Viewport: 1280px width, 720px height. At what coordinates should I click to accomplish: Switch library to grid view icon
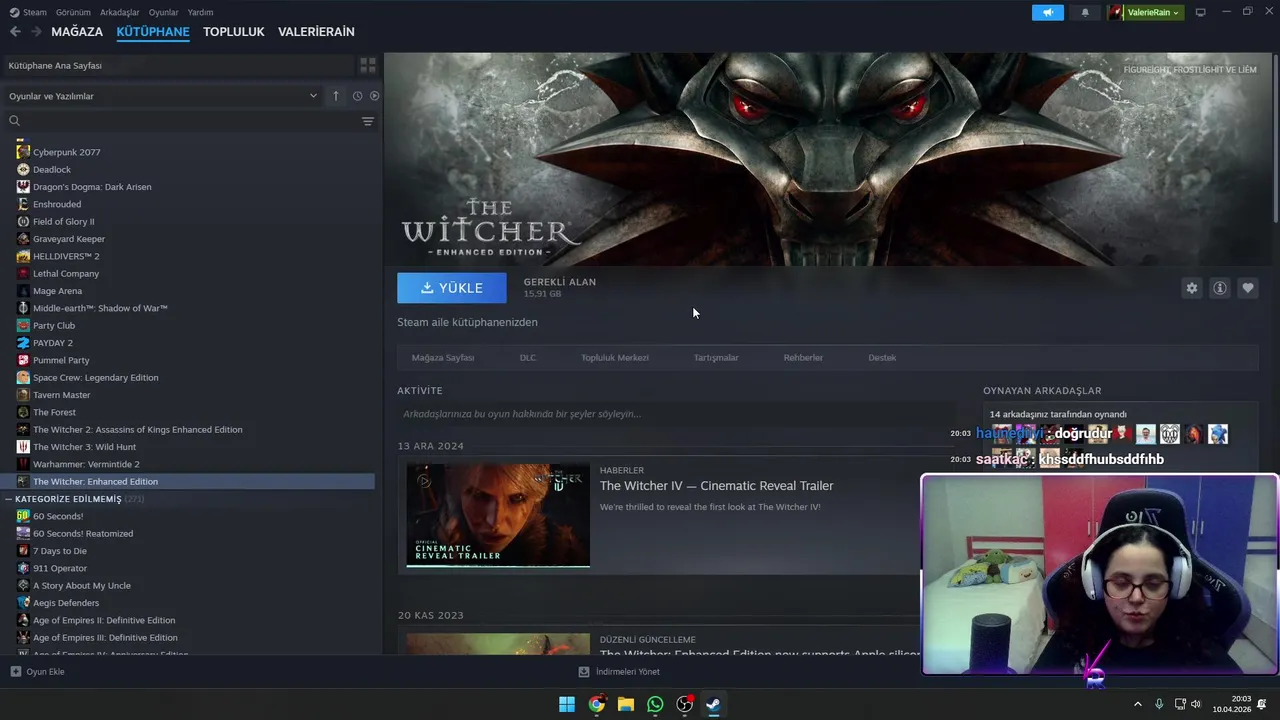pos(368,65)
